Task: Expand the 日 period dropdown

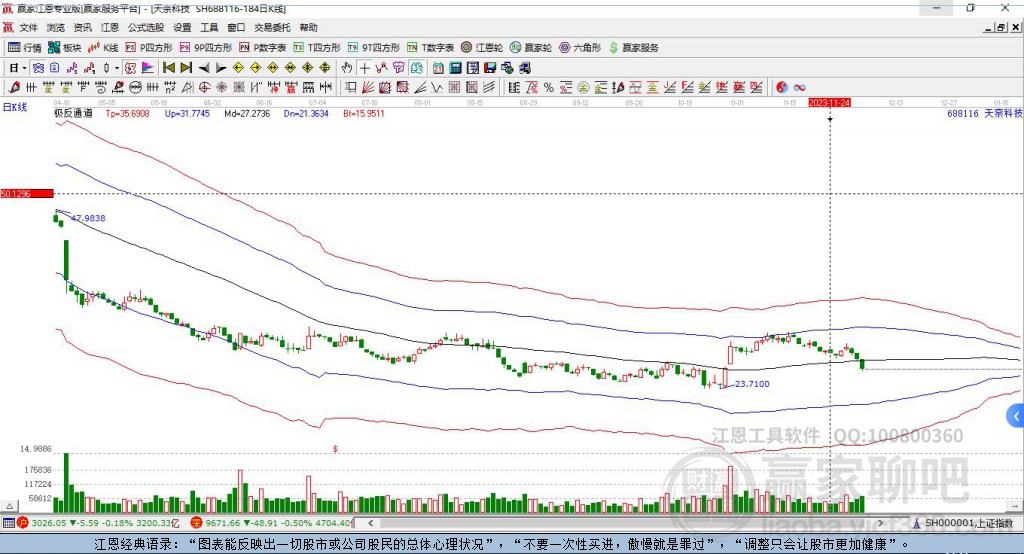Action: (x=24, y=68)
